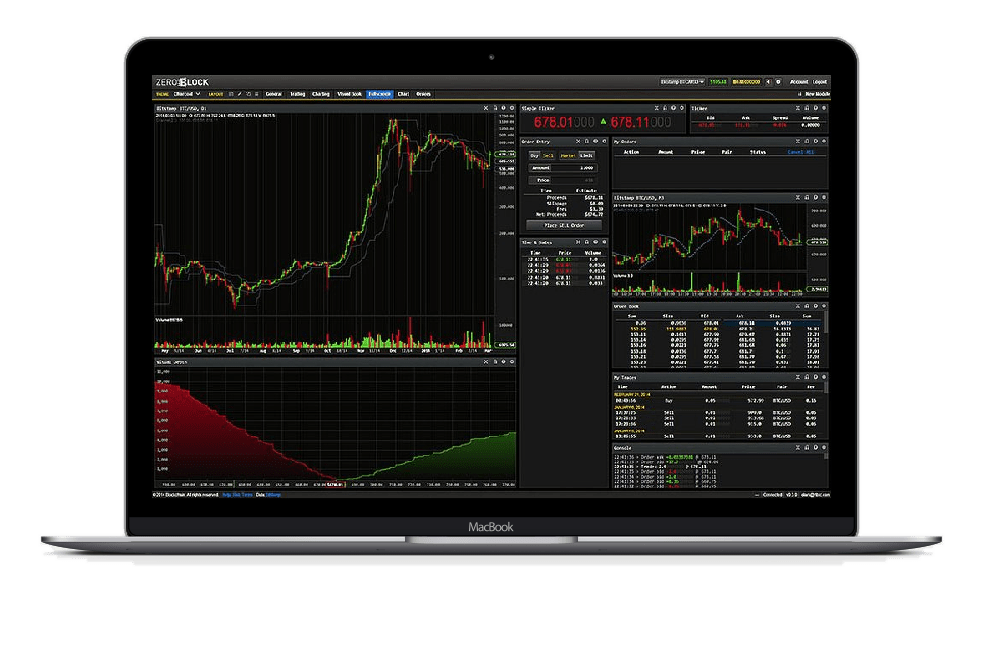Click the list layout icon in toolbar
The image size is (1000, 662).
[256, 94]
